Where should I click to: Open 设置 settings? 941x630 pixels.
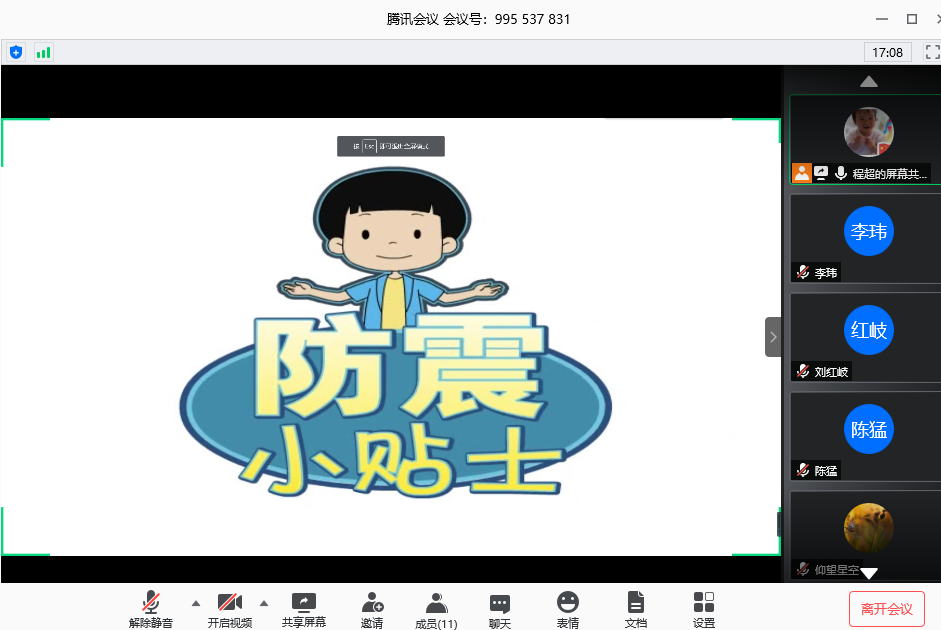[704, 609]
